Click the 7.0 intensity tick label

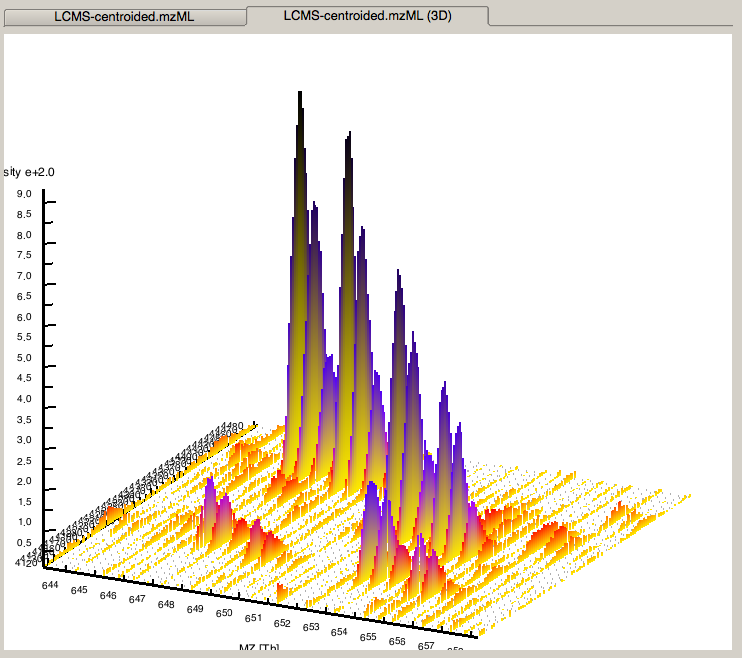click(x=24, y=276)
